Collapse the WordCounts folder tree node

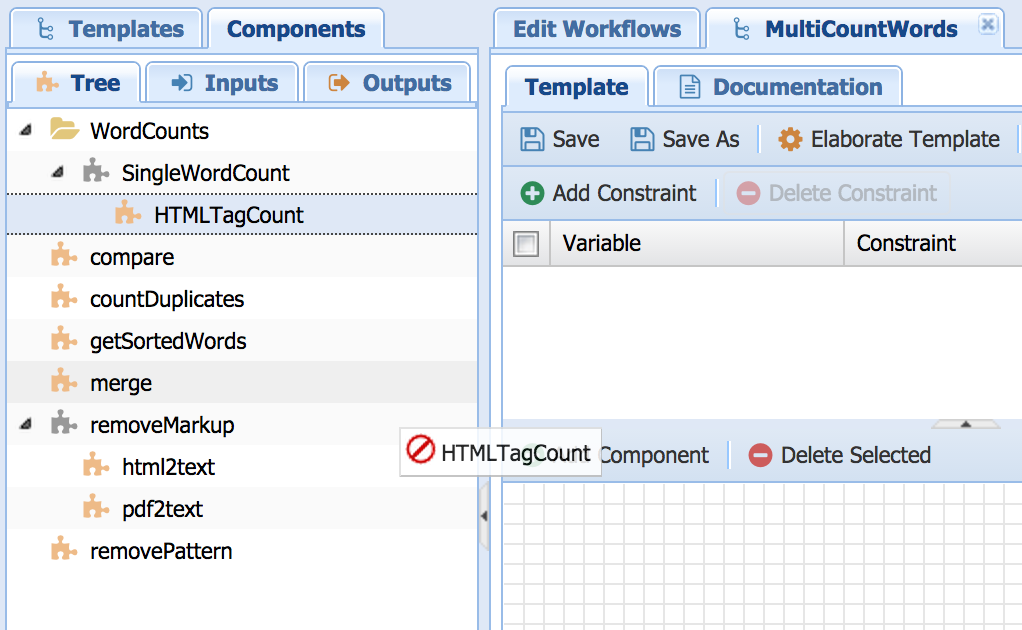click(26, 131)
